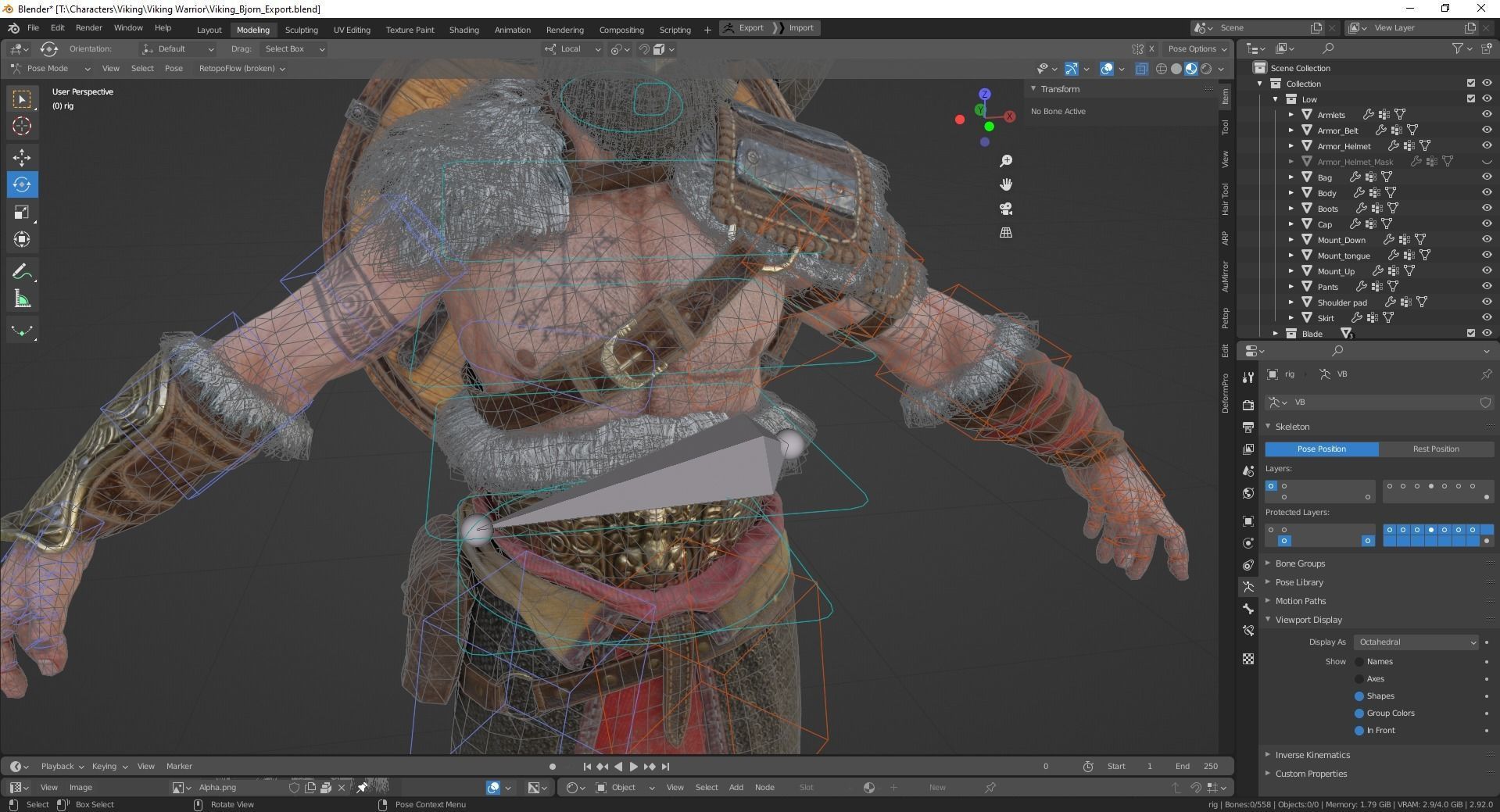Image resolution: width=1500 pixels, height=812 pixels.
Task: Open the Drag Select Box dropdown
Action: 294,49
